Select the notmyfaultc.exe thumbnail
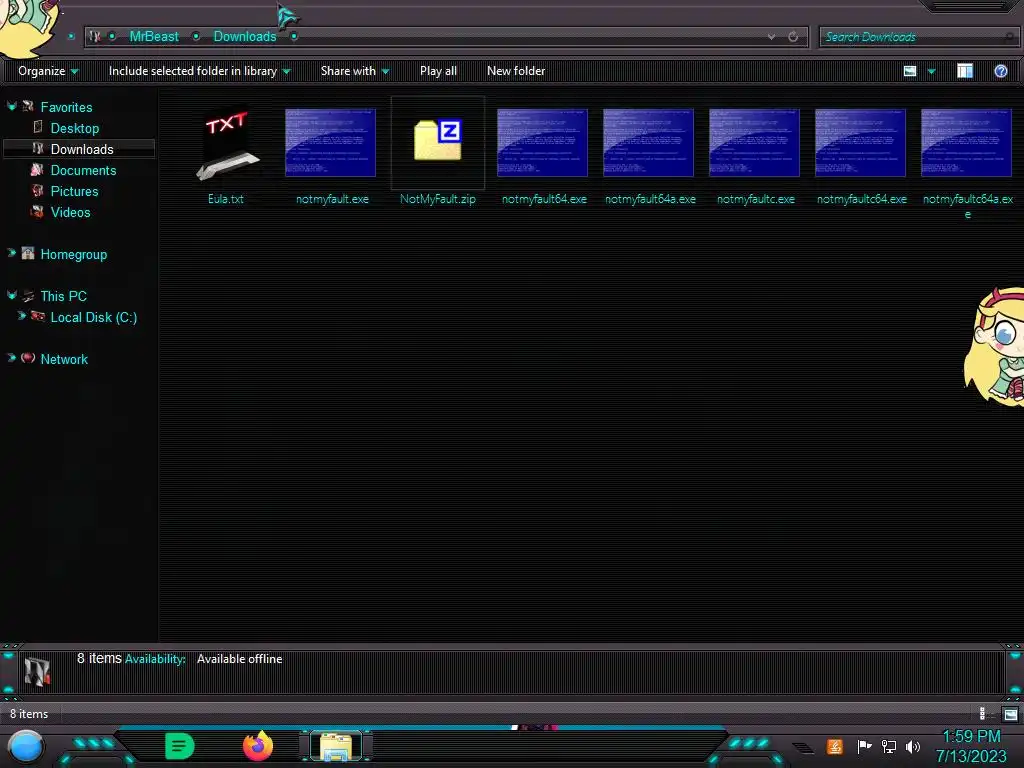Screen dimensions: 1024x768 (754, 143)
